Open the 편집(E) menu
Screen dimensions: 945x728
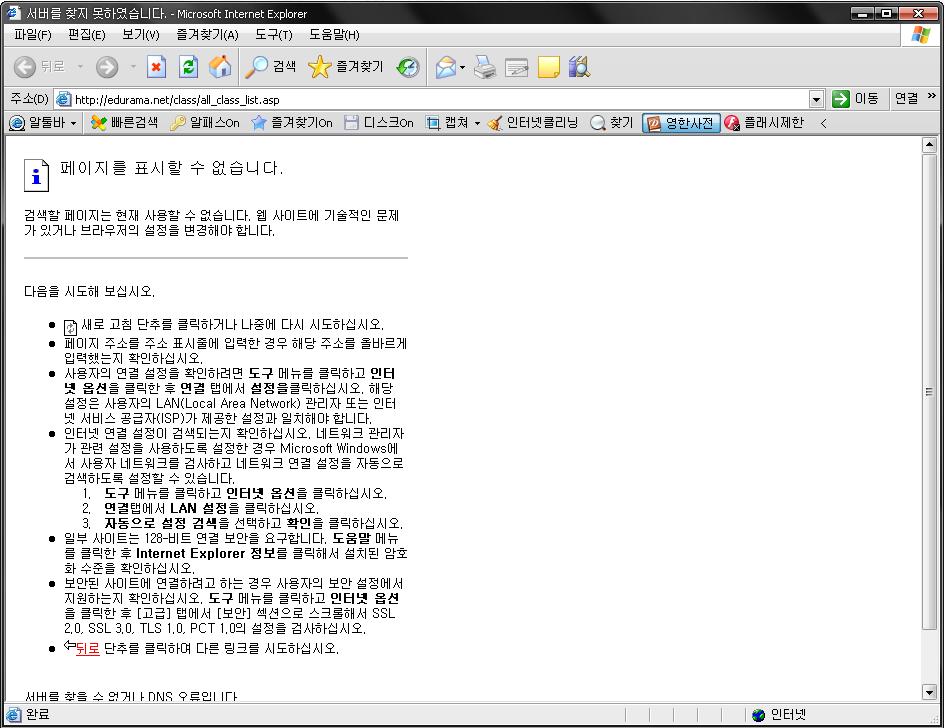click(x=87, y=35)
